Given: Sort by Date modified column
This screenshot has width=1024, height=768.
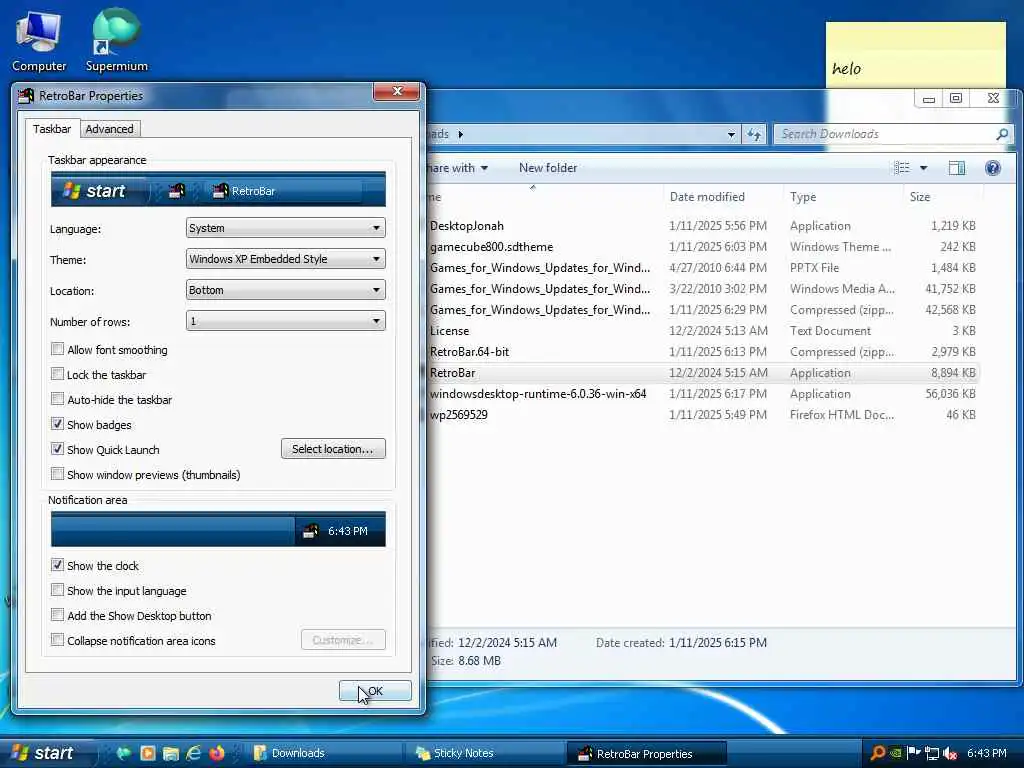Looking at the screenshot, I should (722, 197).
